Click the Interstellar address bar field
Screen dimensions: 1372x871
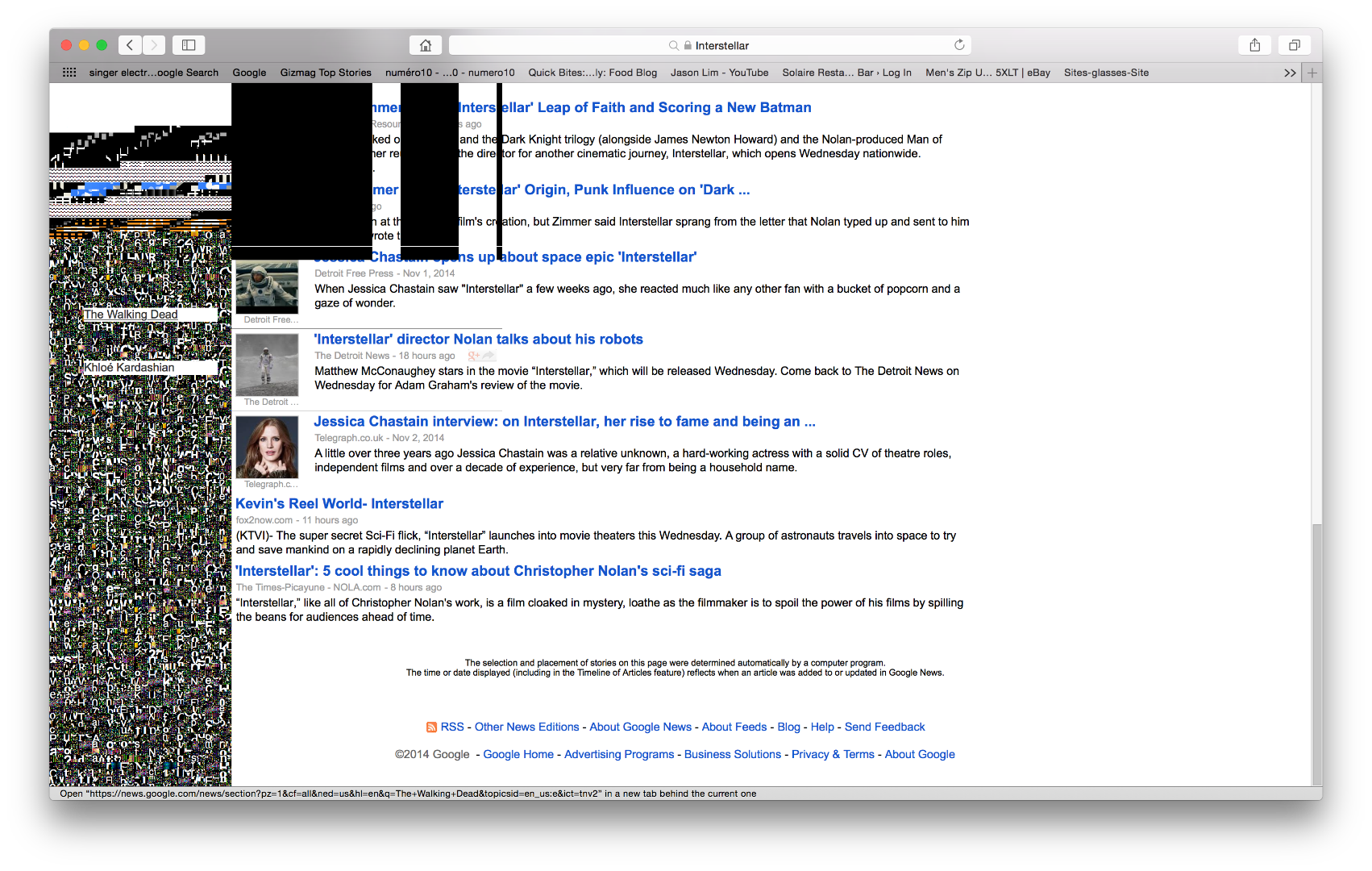(709, 45)
